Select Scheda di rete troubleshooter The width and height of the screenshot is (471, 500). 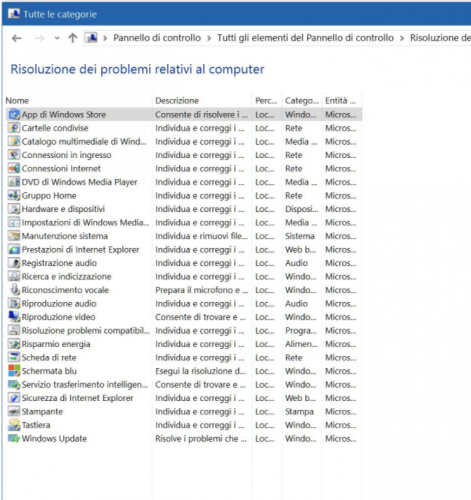(184, 357)
